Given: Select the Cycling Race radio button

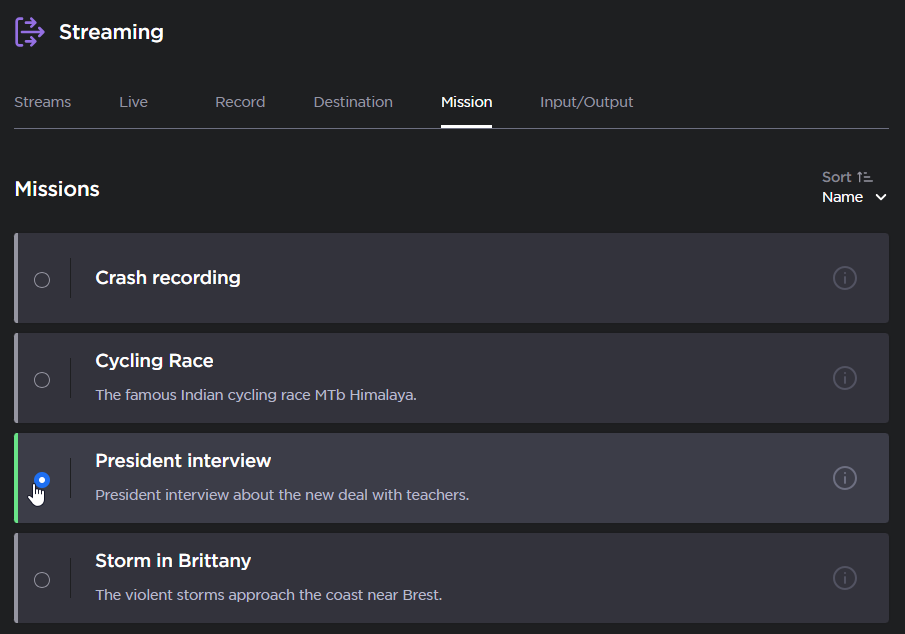Looking at the screenshot, I should 42,380.
